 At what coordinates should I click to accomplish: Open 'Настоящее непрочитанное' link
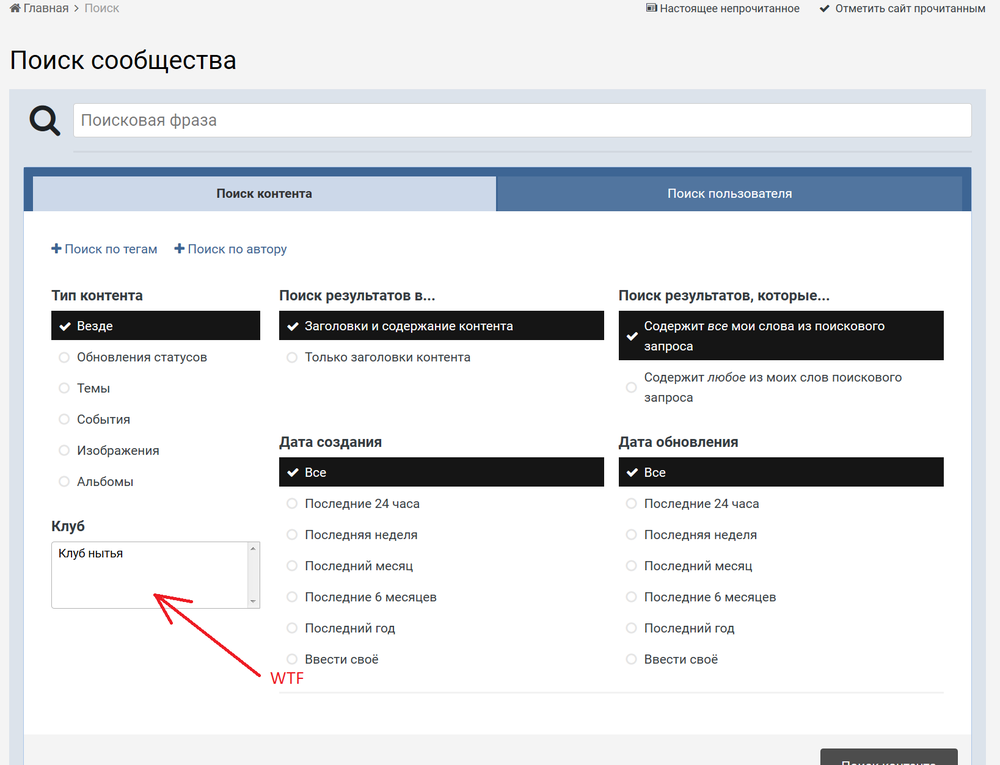[729, 8]
